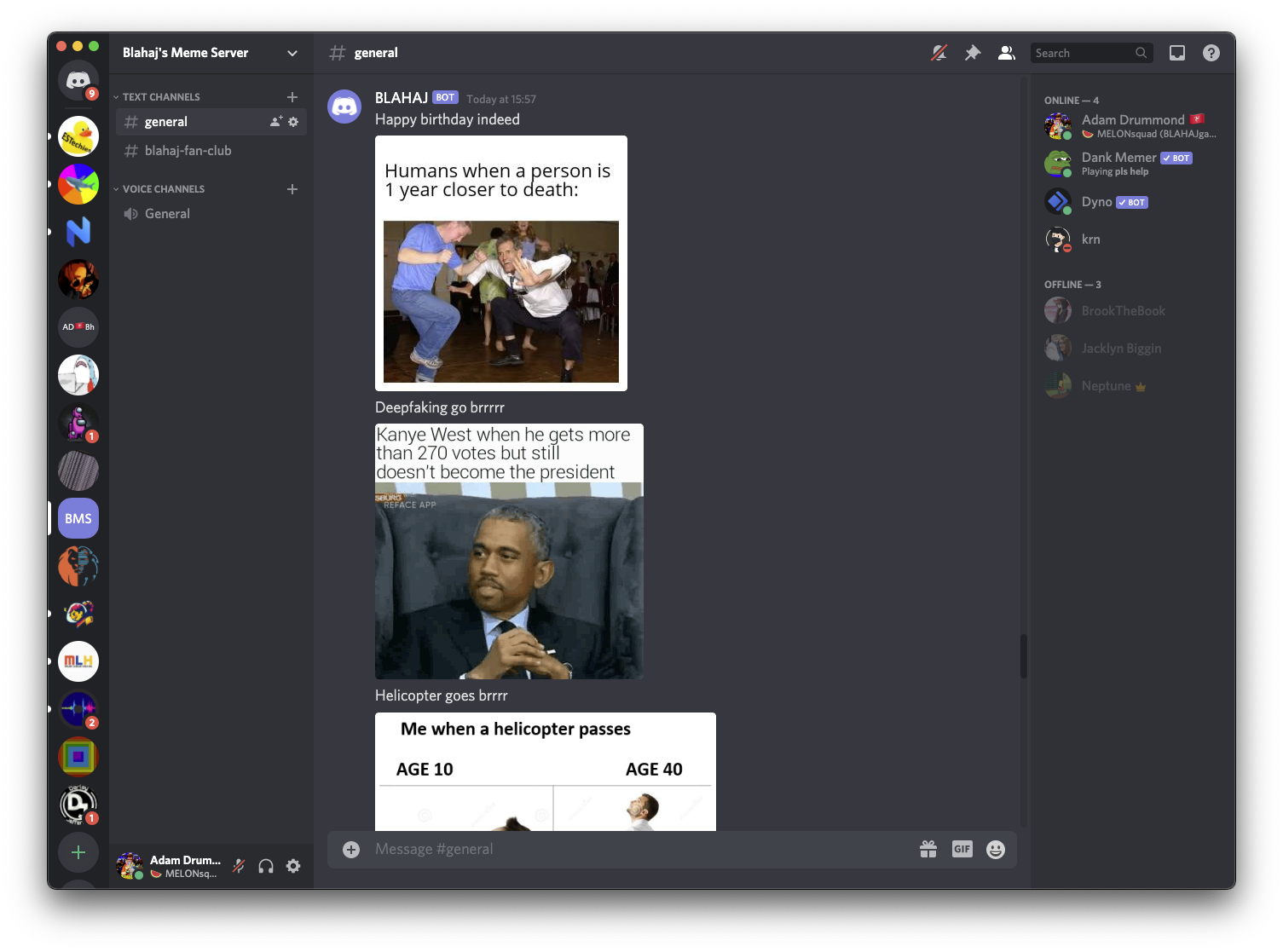Open BrookTheBook offline member

click(x=1132, y=311)
